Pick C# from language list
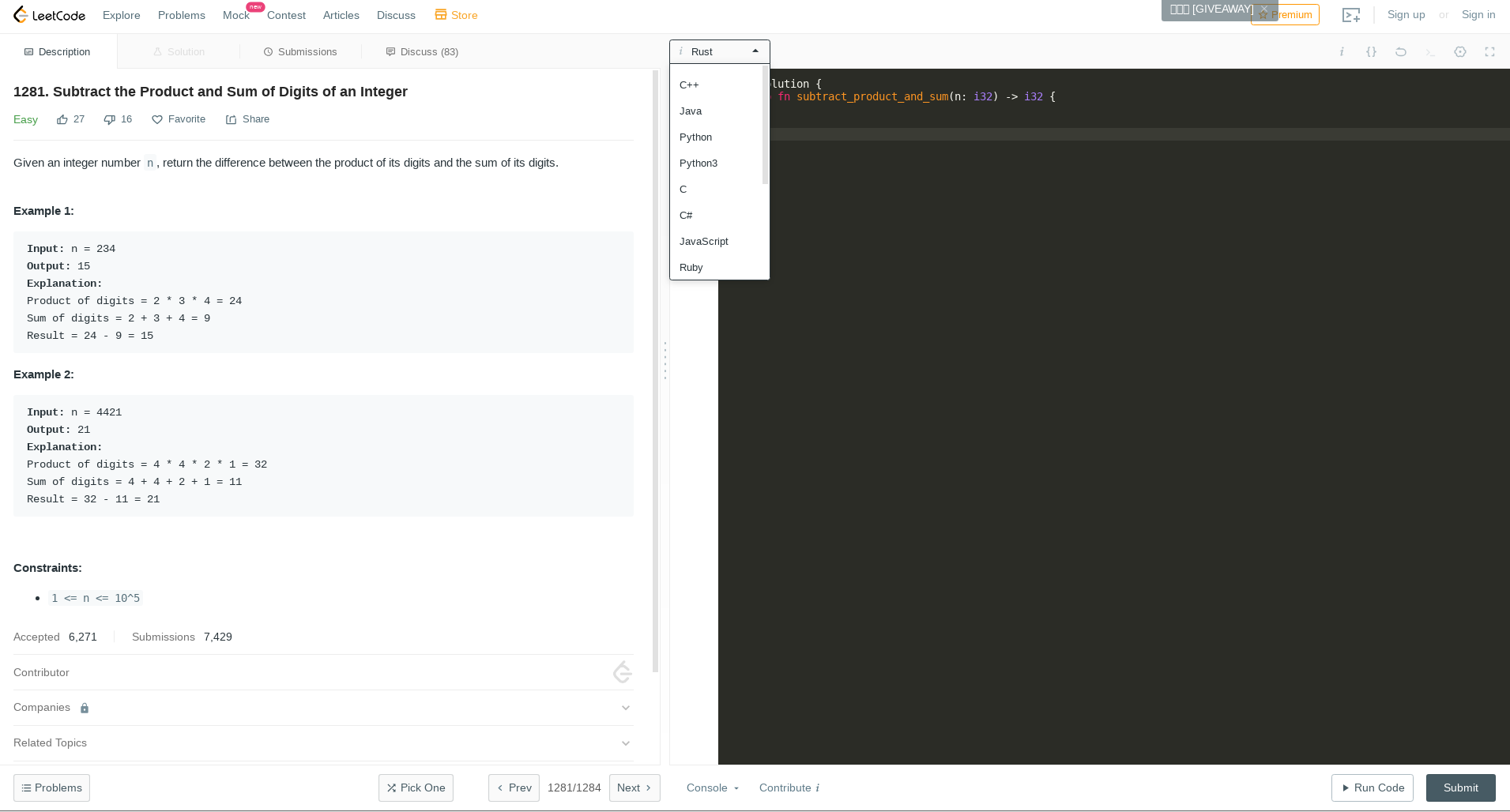 716,215
